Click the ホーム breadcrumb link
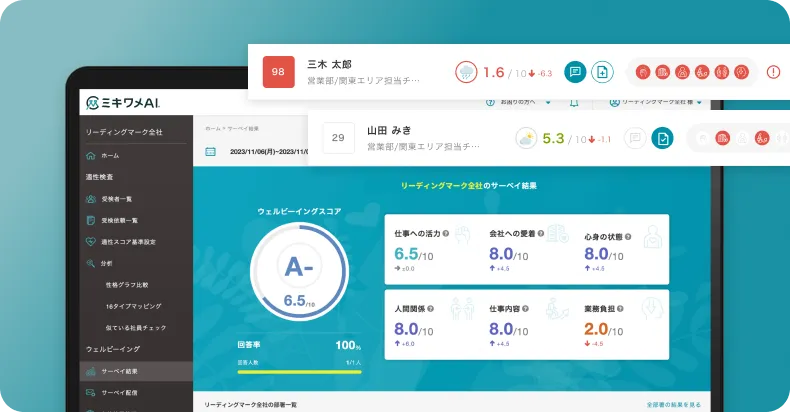The image size is (790, 412). click(213, 129)
